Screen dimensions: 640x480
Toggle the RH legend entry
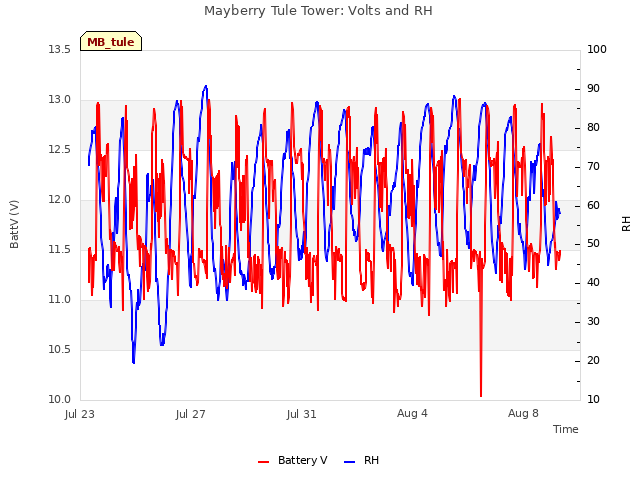coord(362,460)
